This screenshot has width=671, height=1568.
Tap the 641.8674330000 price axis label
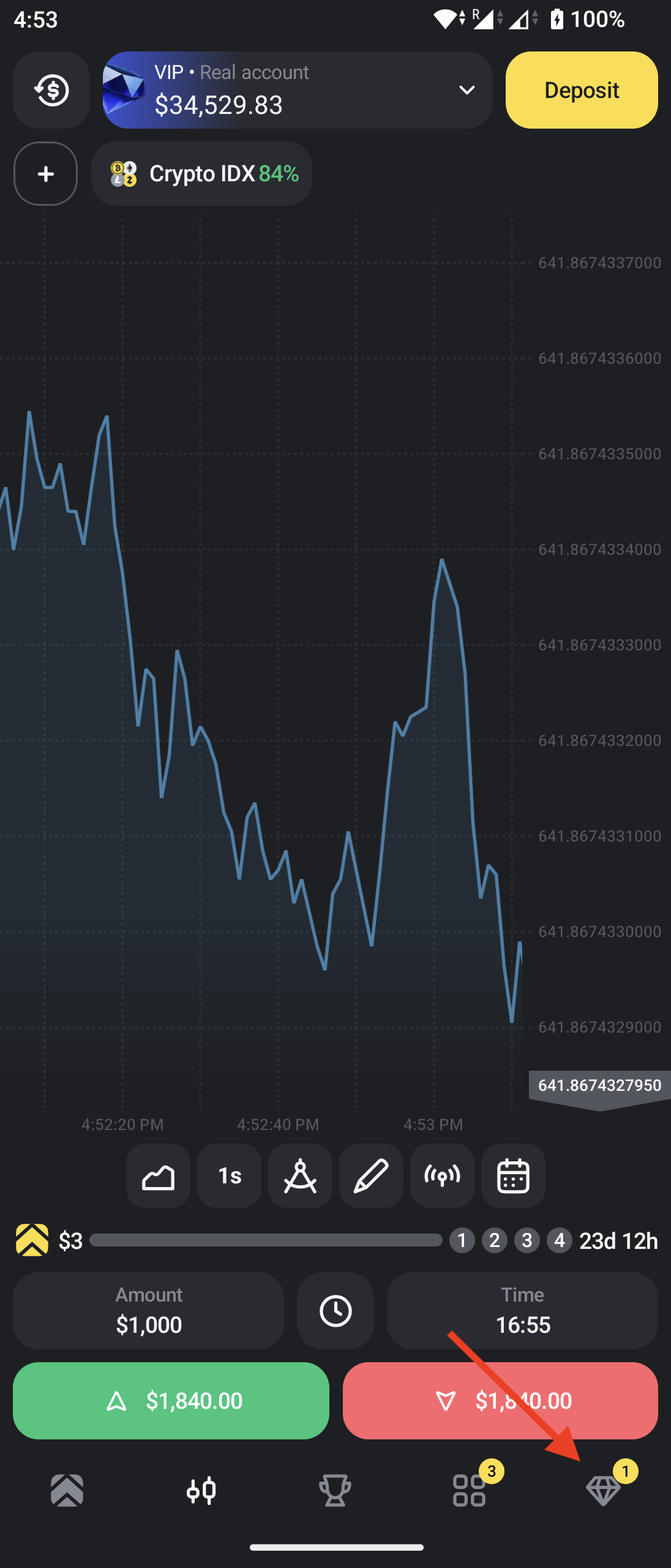[x=600, y=932]
